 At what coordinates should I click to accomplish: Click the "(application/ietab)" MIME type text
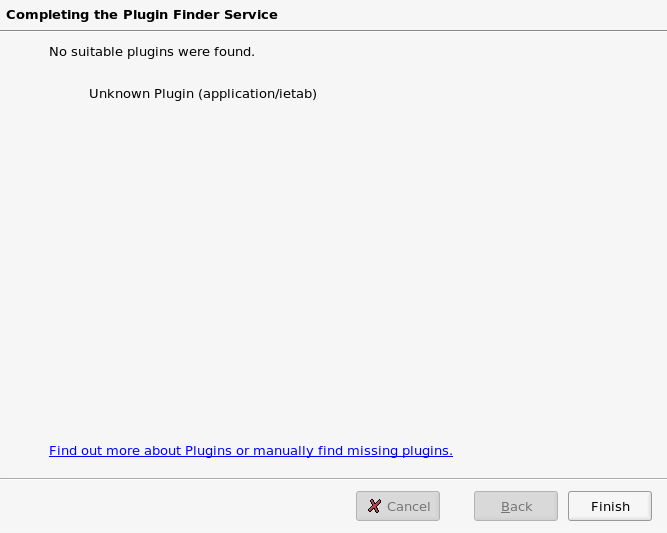[257, 94]
